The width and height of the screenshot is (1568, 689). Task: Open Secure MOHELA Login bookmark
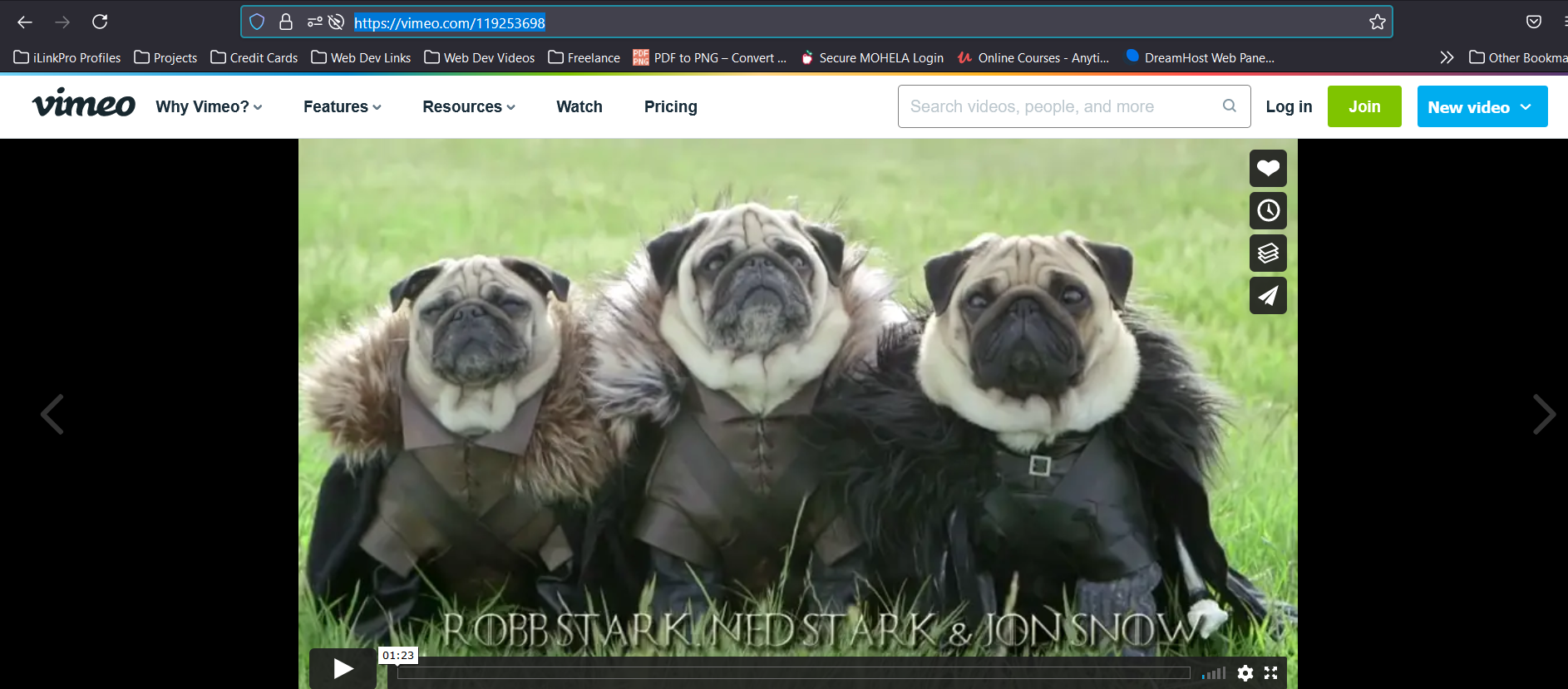(x=872, y=57)
